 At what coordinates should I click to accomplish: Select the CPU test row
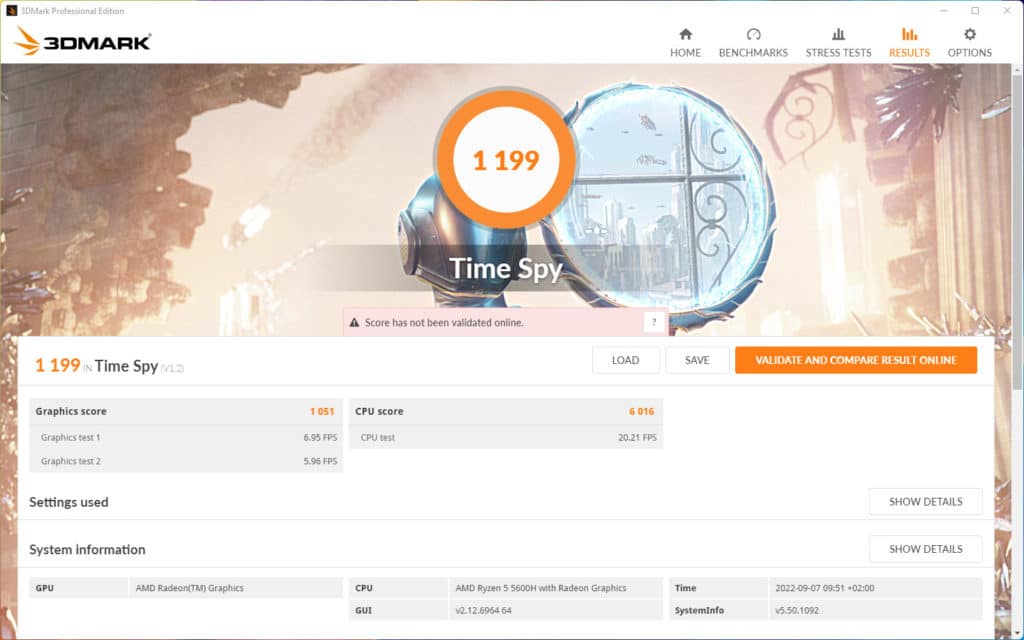tap(506, 438)
